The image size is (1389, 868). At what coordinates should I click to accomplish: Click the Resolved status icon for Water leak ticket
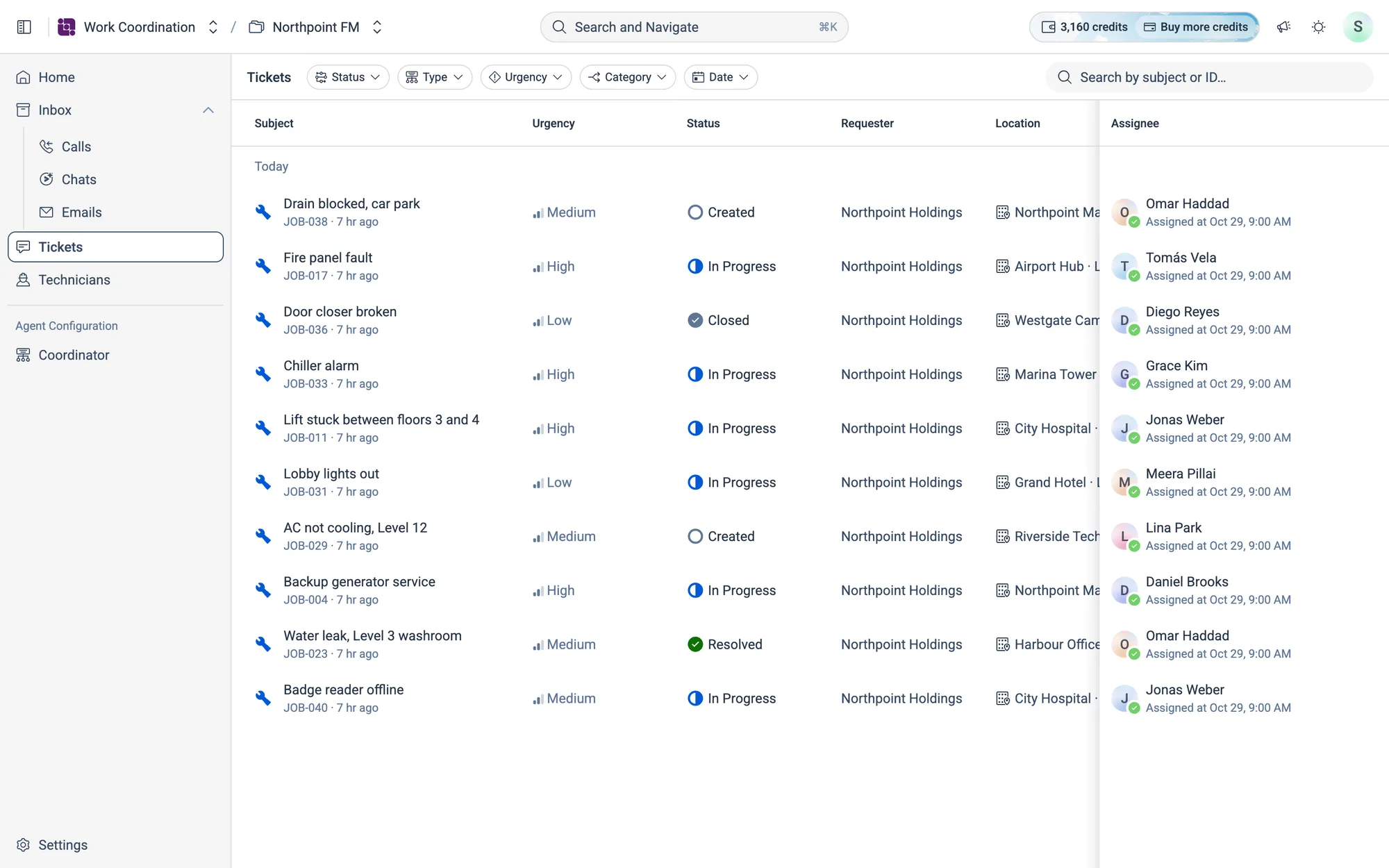(695, 644)
